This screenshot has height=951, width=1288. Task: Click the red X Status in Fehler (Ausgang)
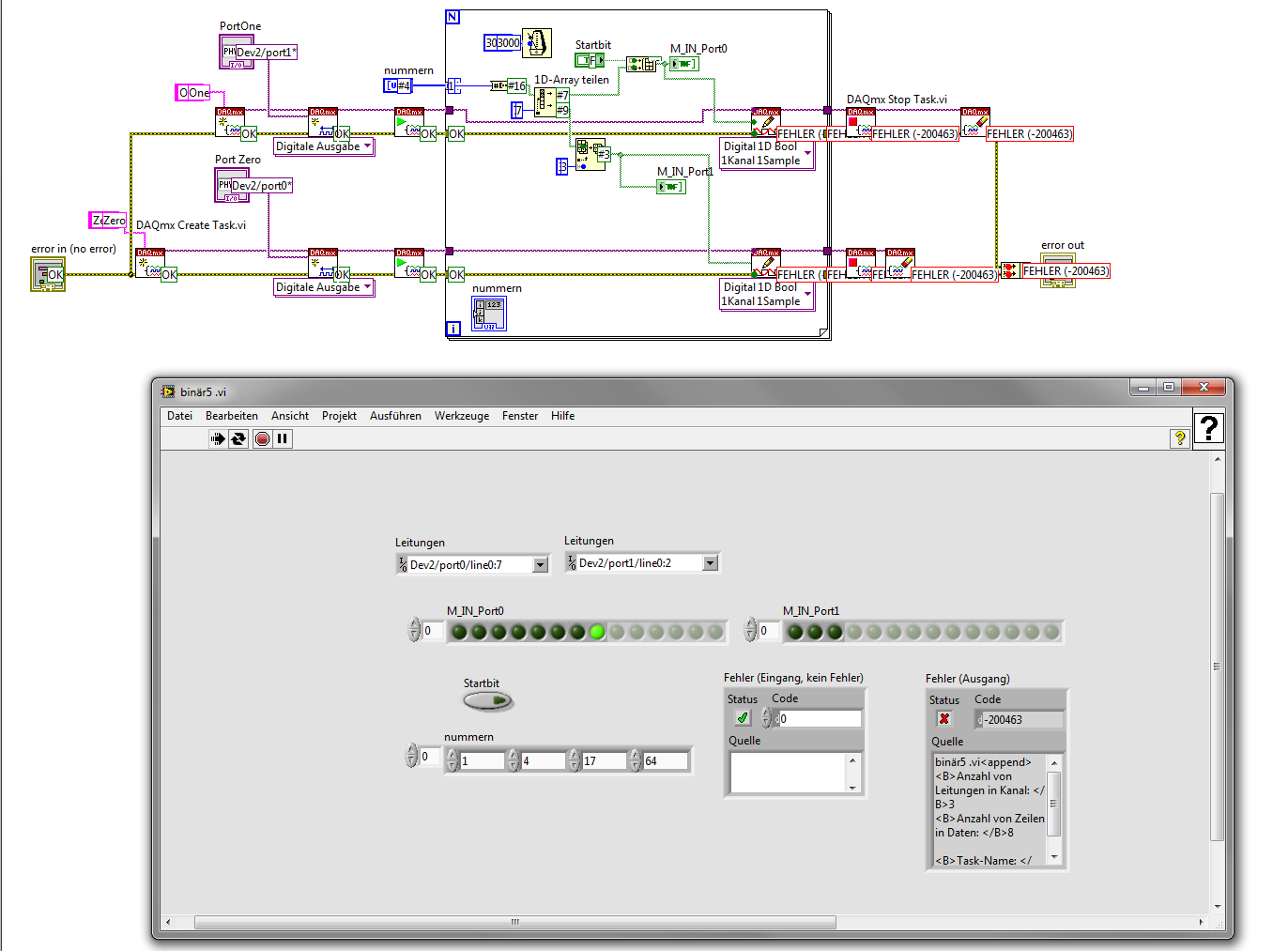click(944, 719)
